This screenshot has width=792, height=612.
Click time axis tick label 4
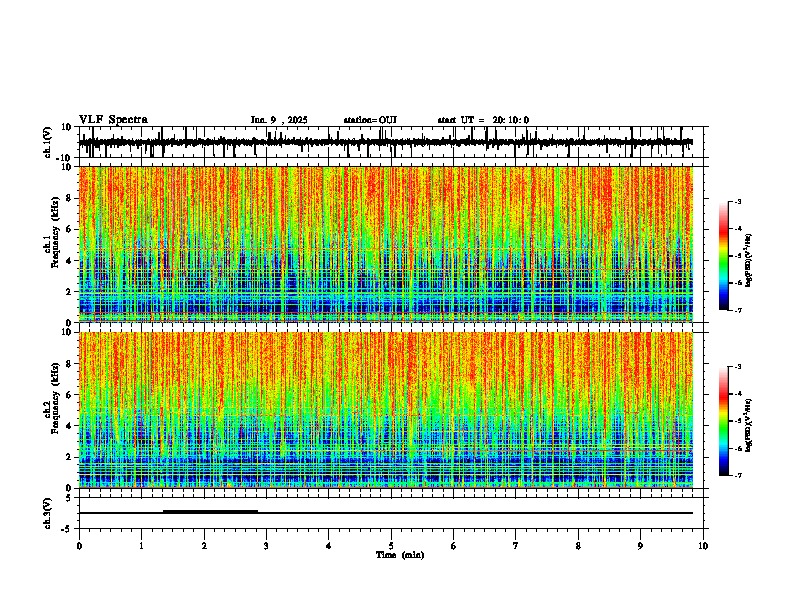tap(329, 546)
